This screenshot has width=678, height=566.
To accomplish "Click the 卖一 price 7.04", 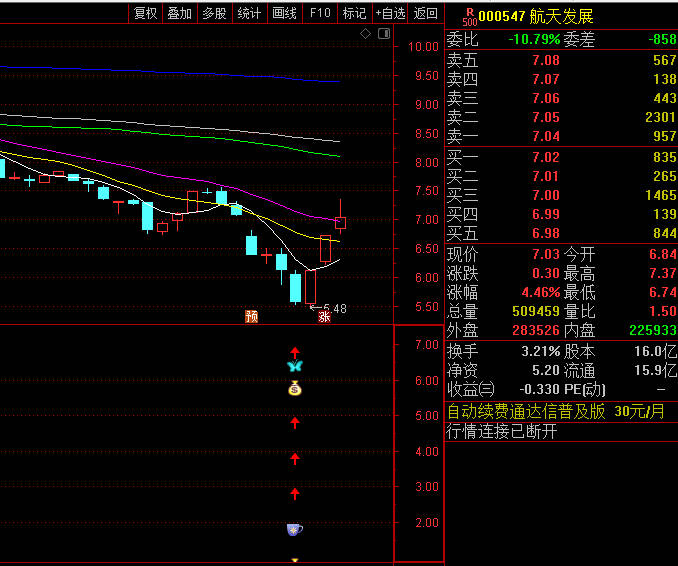I will (x=546, y=136).
